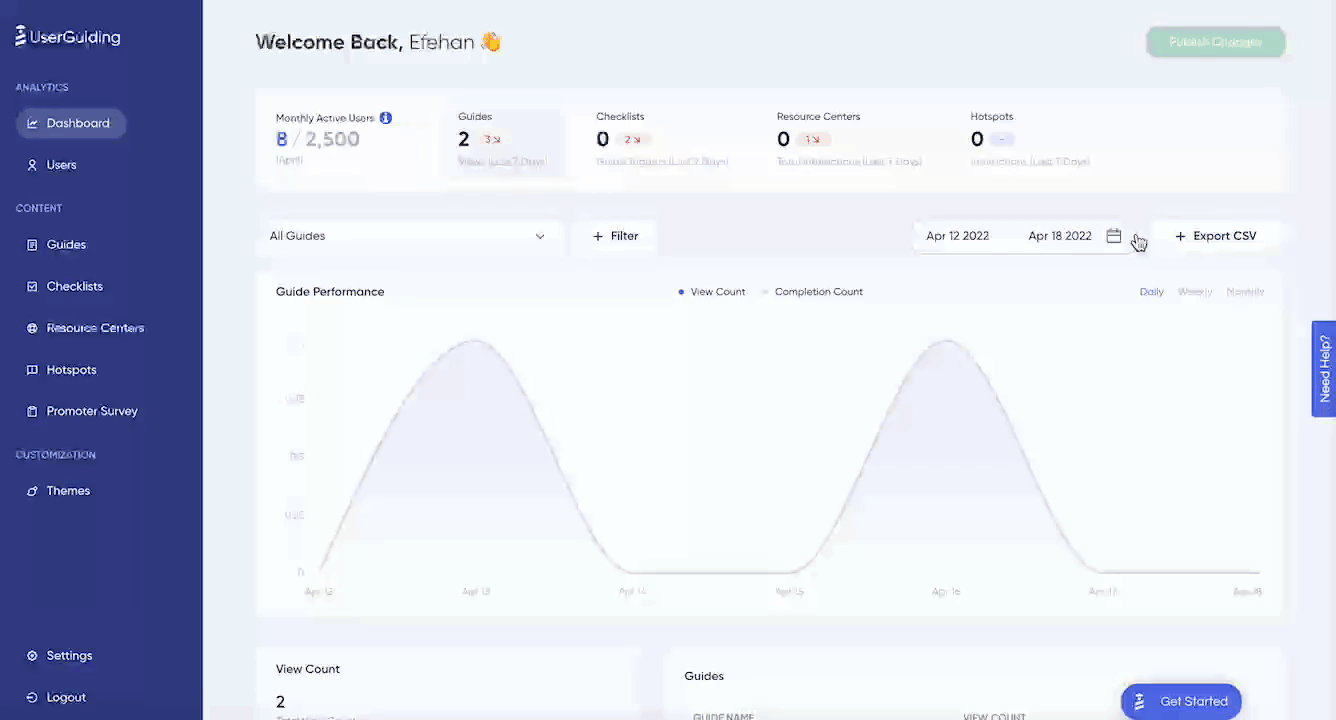Add a Filter
The width and height of the screenshot is (1336, 720).
click(x=615, y=236)
